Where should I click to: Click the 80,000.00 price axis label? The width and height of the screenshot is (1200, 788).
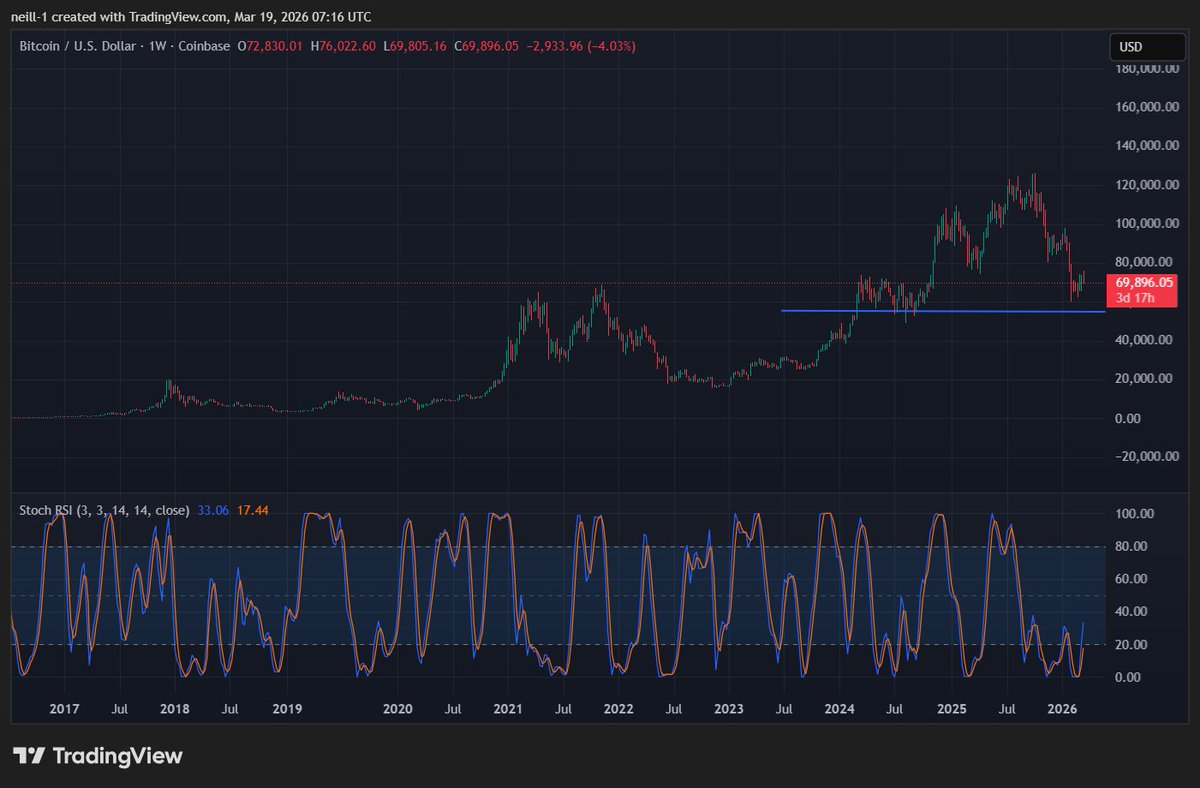(1145, 262)
